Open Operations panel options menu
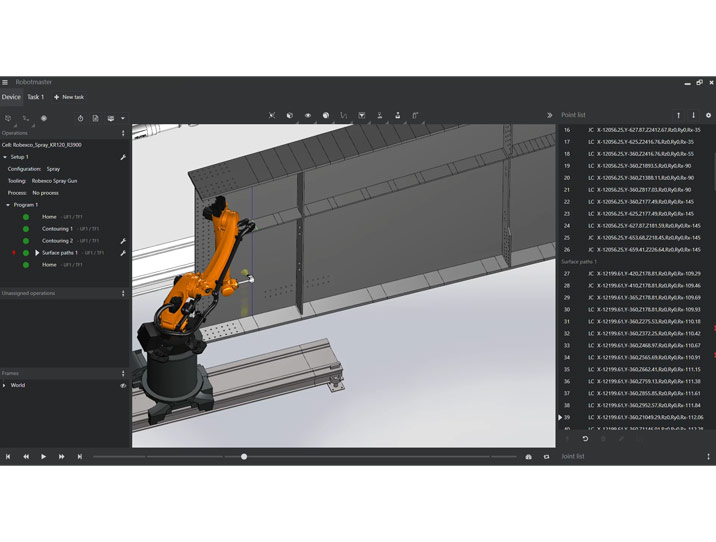 pos(123,133)
